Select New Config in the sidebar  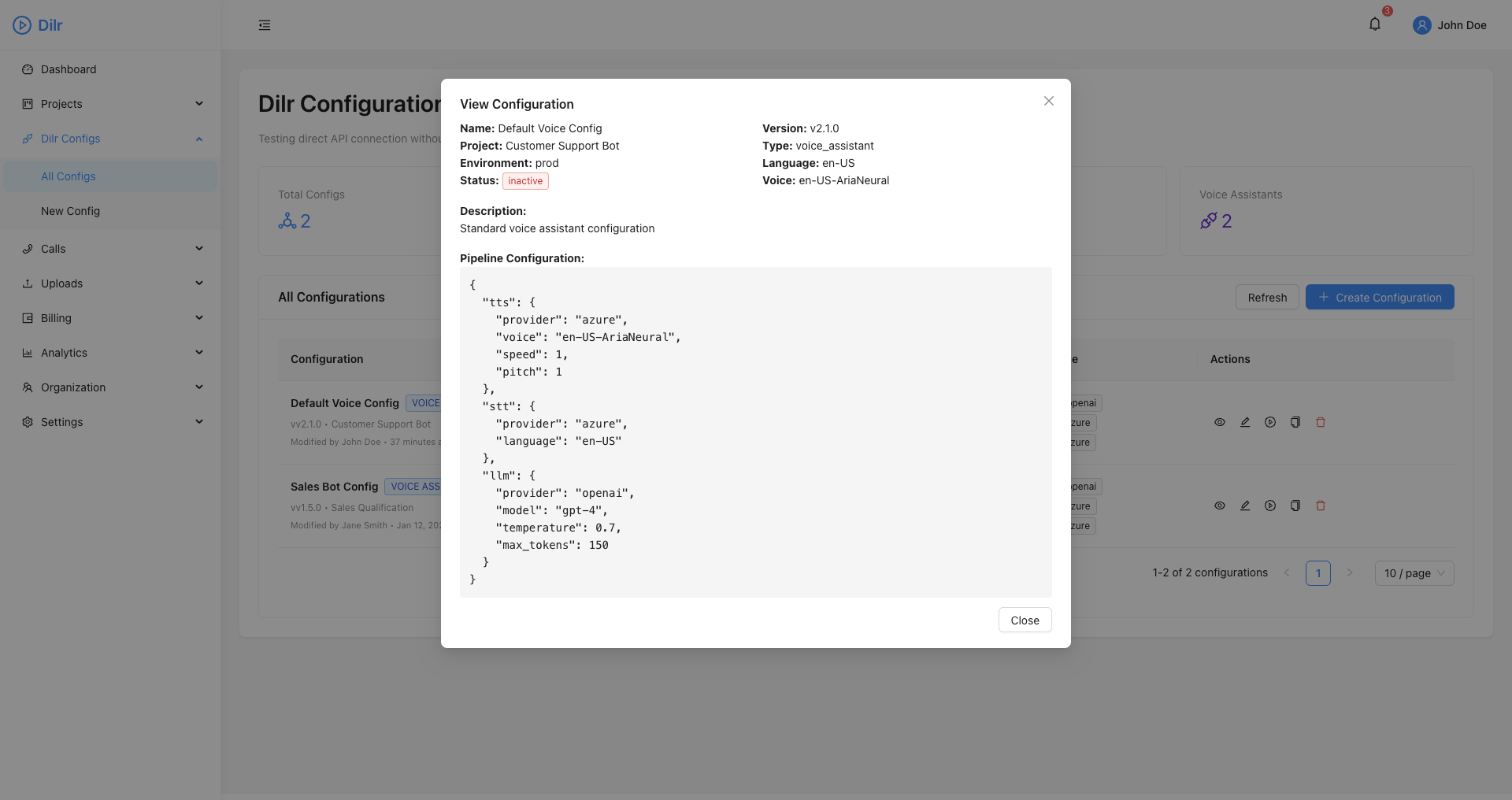point(70,211)
